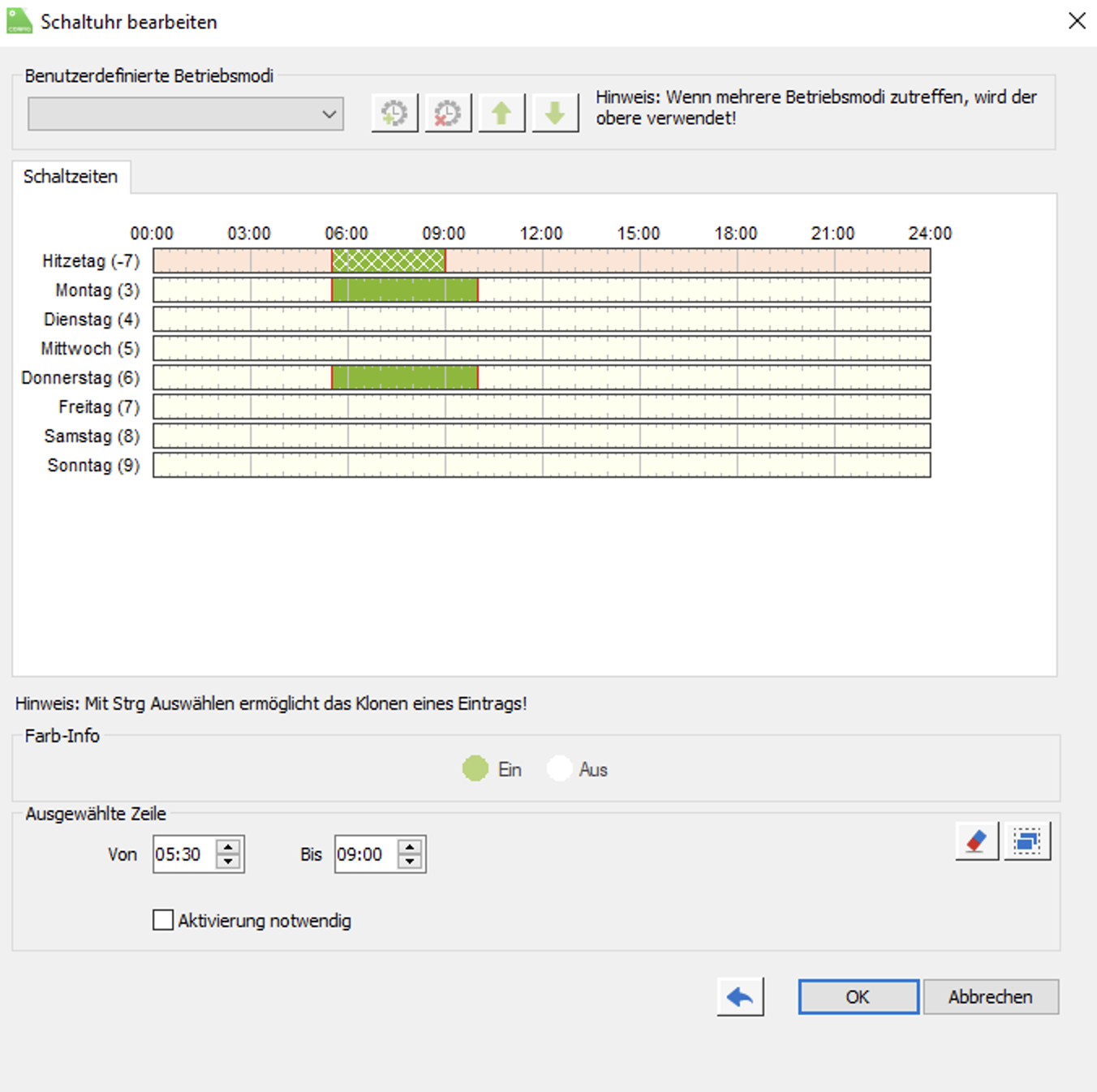
Task: Increase the Bis time with up arrow
Action: click(x=411, y=846)
